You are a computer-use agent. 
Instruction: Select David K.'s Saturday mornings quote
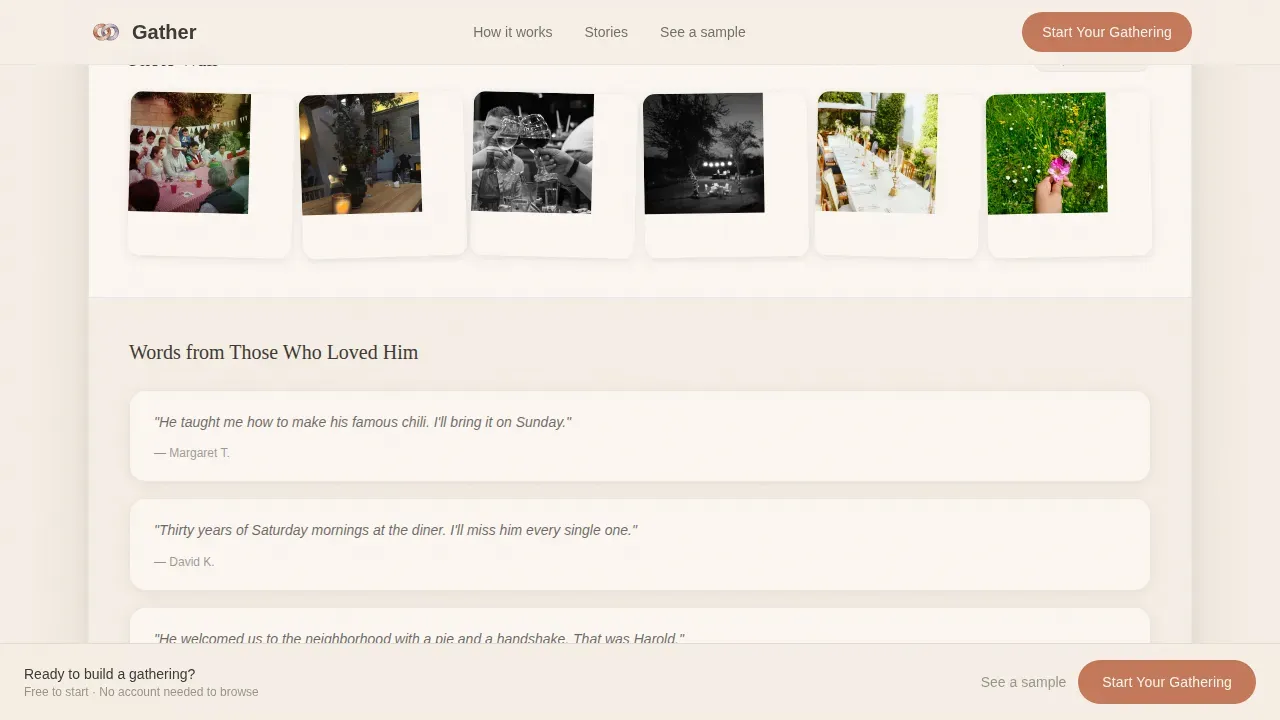[640, 544]
